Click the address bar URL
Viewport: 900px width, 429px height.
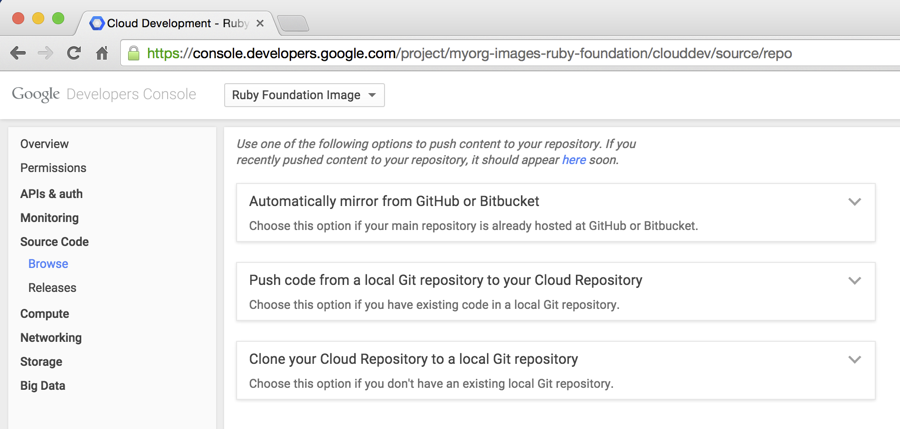[x=470, y=53]
